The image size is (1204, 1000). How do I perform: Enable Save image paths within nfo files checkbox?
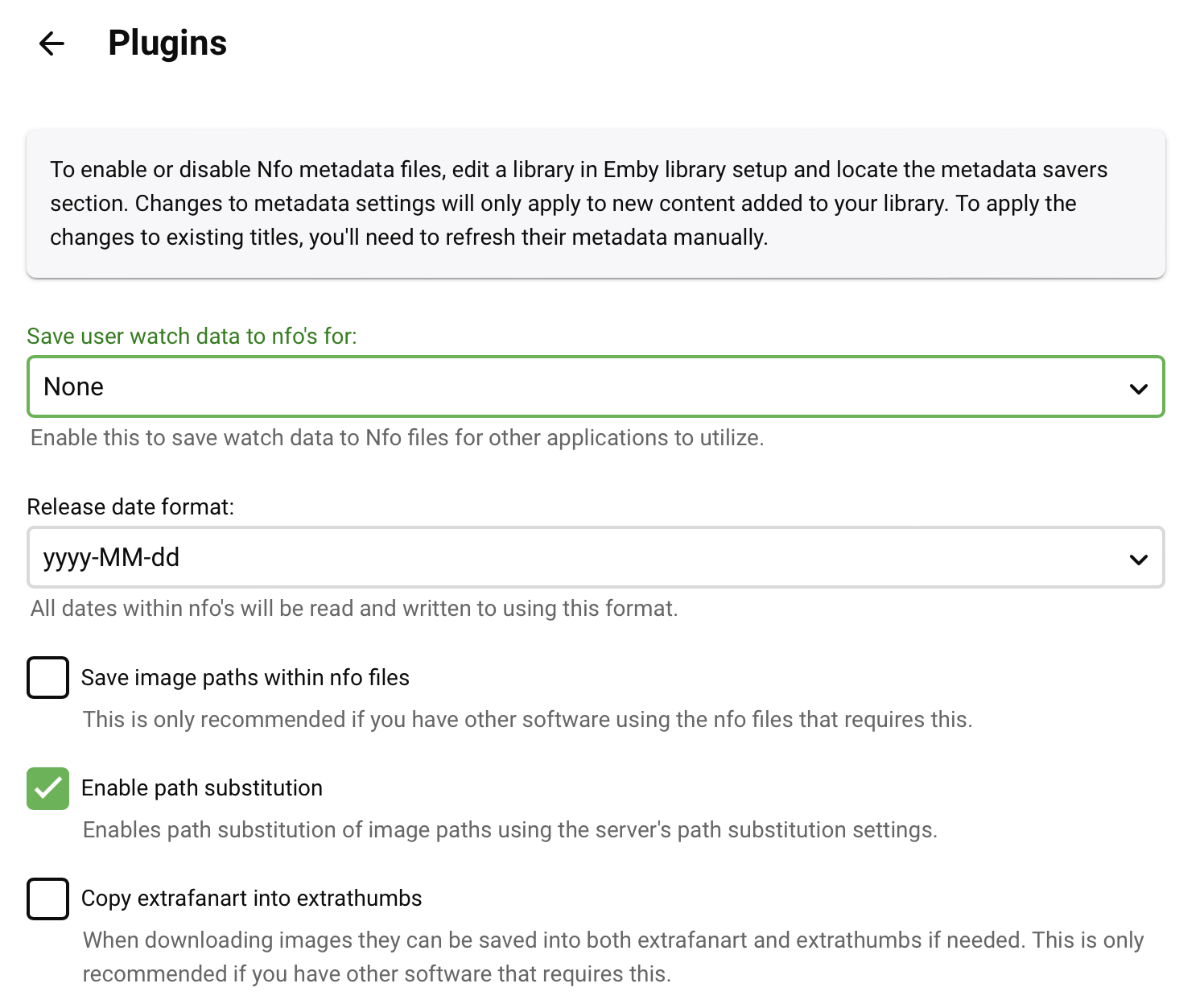(x=47, y=678)
